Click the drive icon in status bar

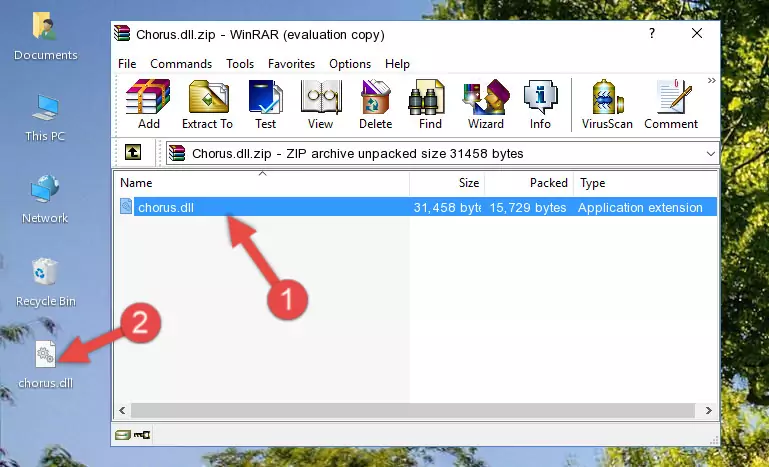[123, 434]
